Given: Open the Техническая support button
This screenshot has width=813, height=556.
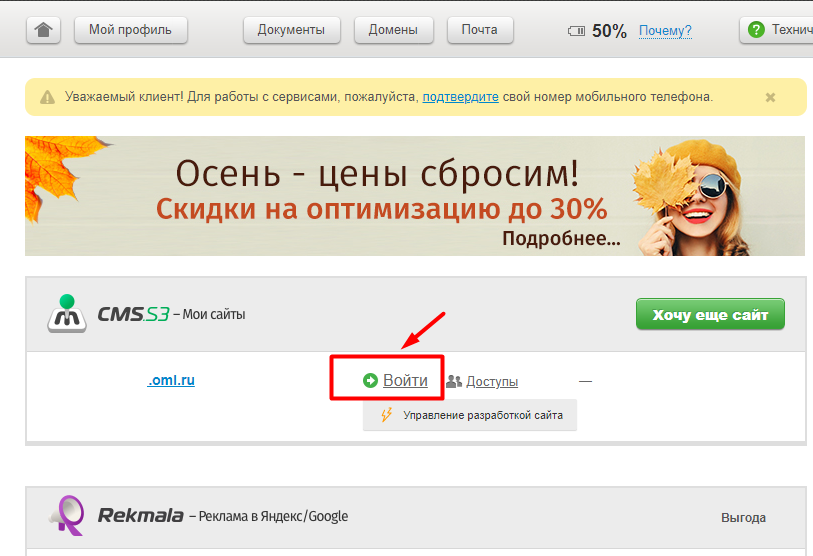Looking at the screenshot, I should (x=776, y=30).
